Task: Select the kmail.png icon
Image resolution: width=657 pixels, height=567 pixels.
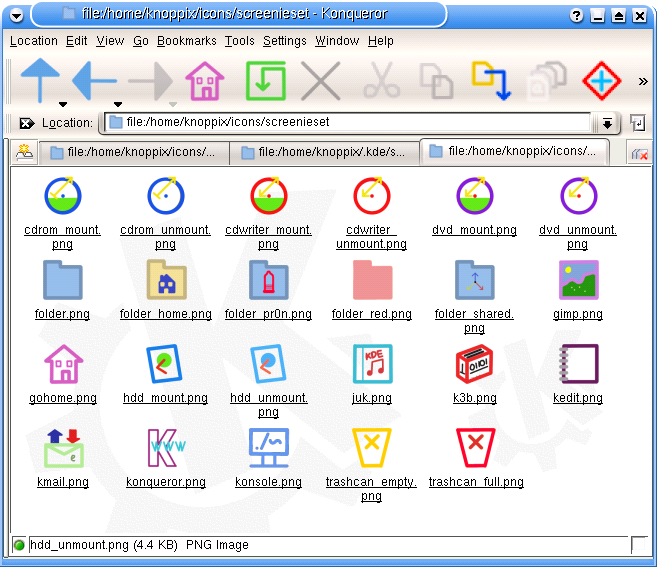Action: [x=64, y=448]
